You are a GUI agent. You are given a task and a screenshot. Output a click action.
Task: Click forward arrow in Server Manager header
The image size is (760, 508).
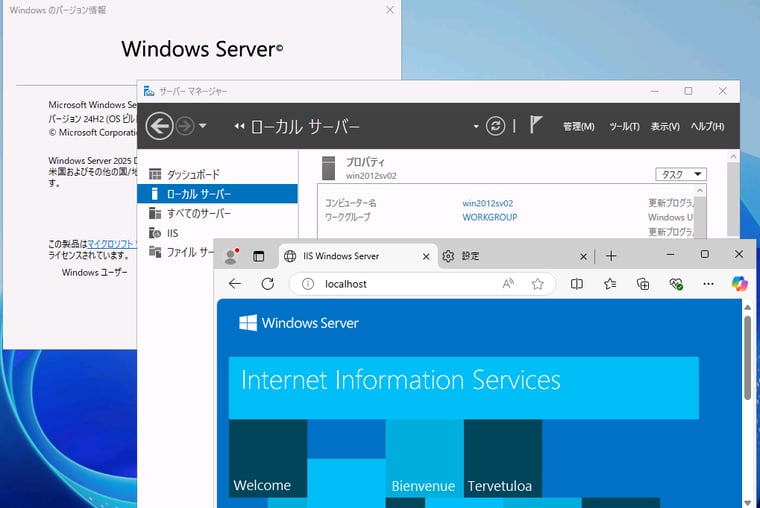click(x=185, y=126)
